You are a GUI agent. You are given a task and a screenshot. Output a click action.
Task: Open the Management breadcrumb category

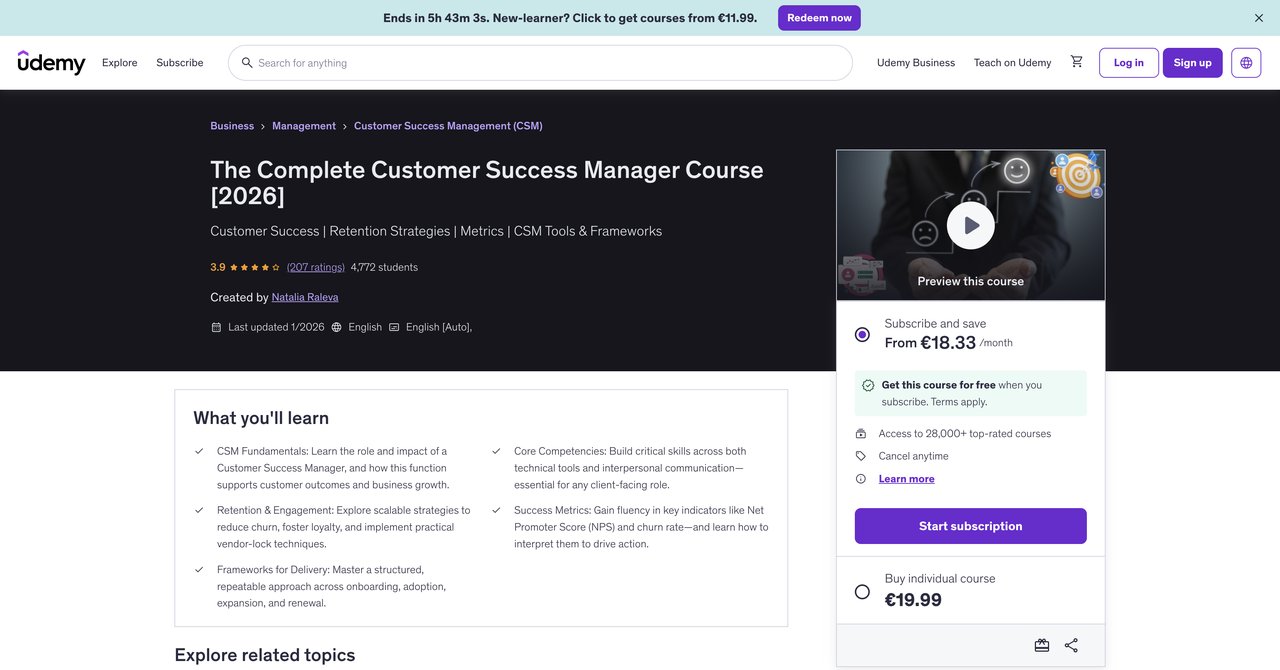pos(304,126)
